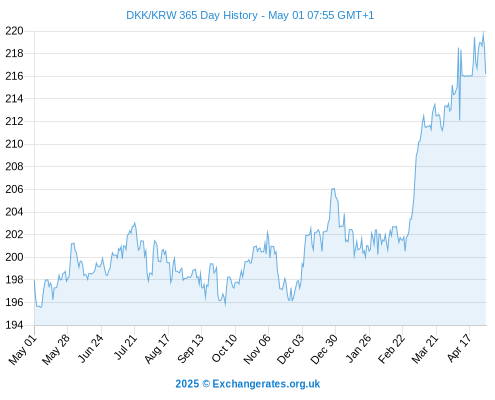This screenshot has width=495, height=400.
Task: Select the Mar 21 date label
Action: [x=425, y=348]
